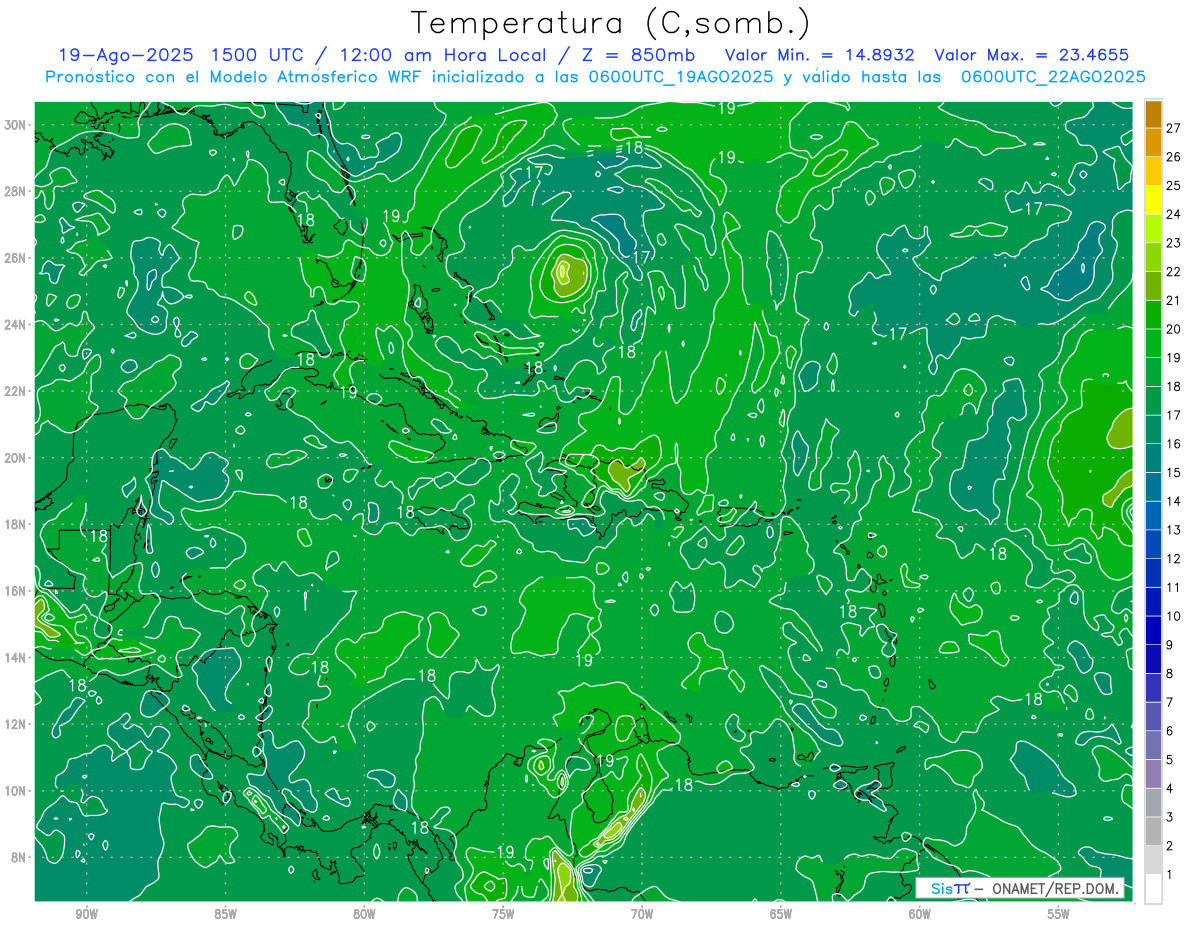This screenshot has height=927, width=1200.
Task: Click the 'Valor Min. = 14.8932' readout
Action: pos(821,55)
